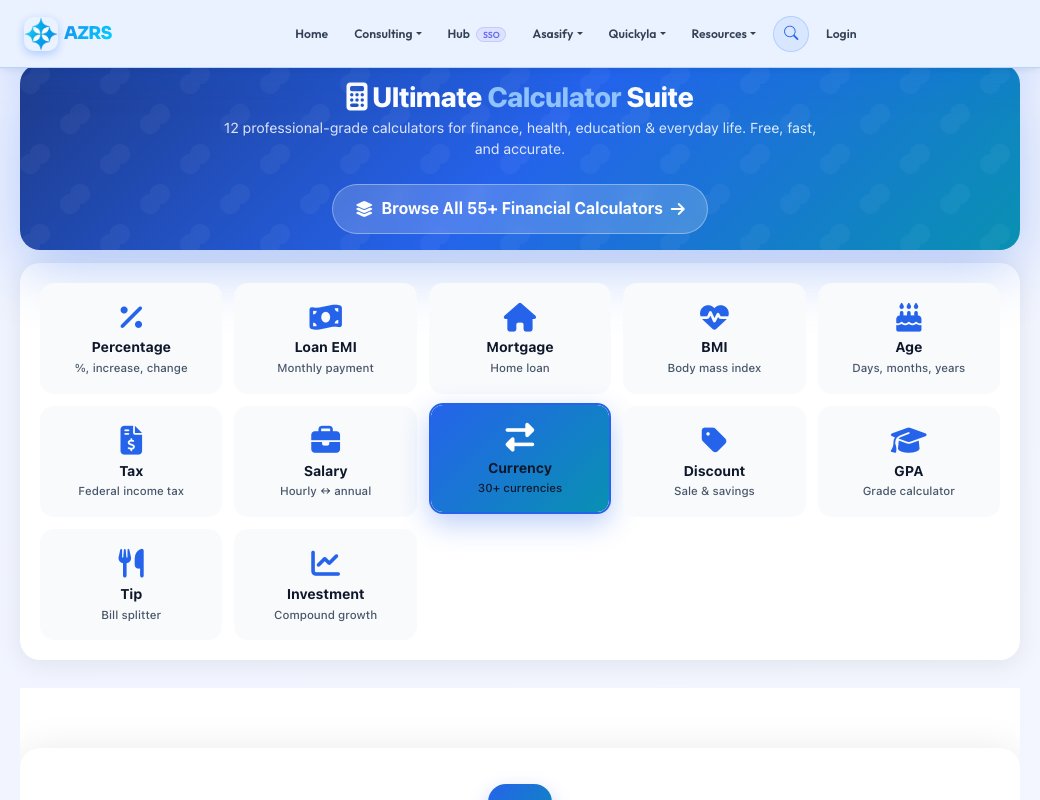Select the Discount price tag icon

click(x=714, y=440)
